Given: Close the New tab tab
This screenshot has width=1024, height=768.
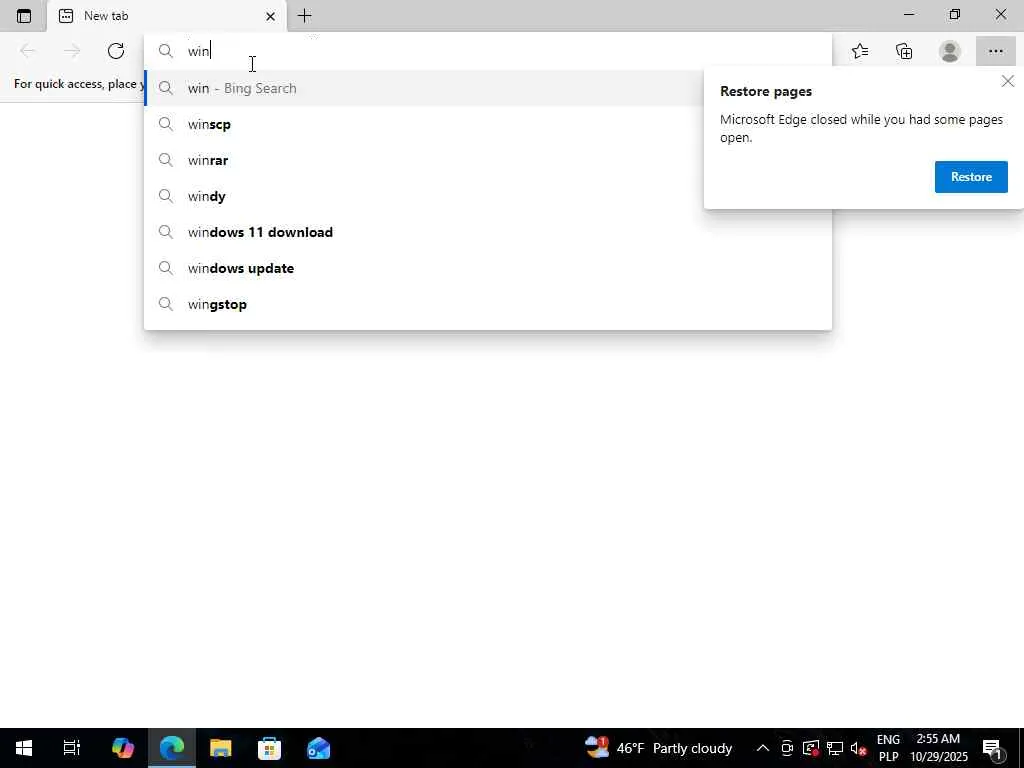Looking at the screenshot, I should pos(270,16).
